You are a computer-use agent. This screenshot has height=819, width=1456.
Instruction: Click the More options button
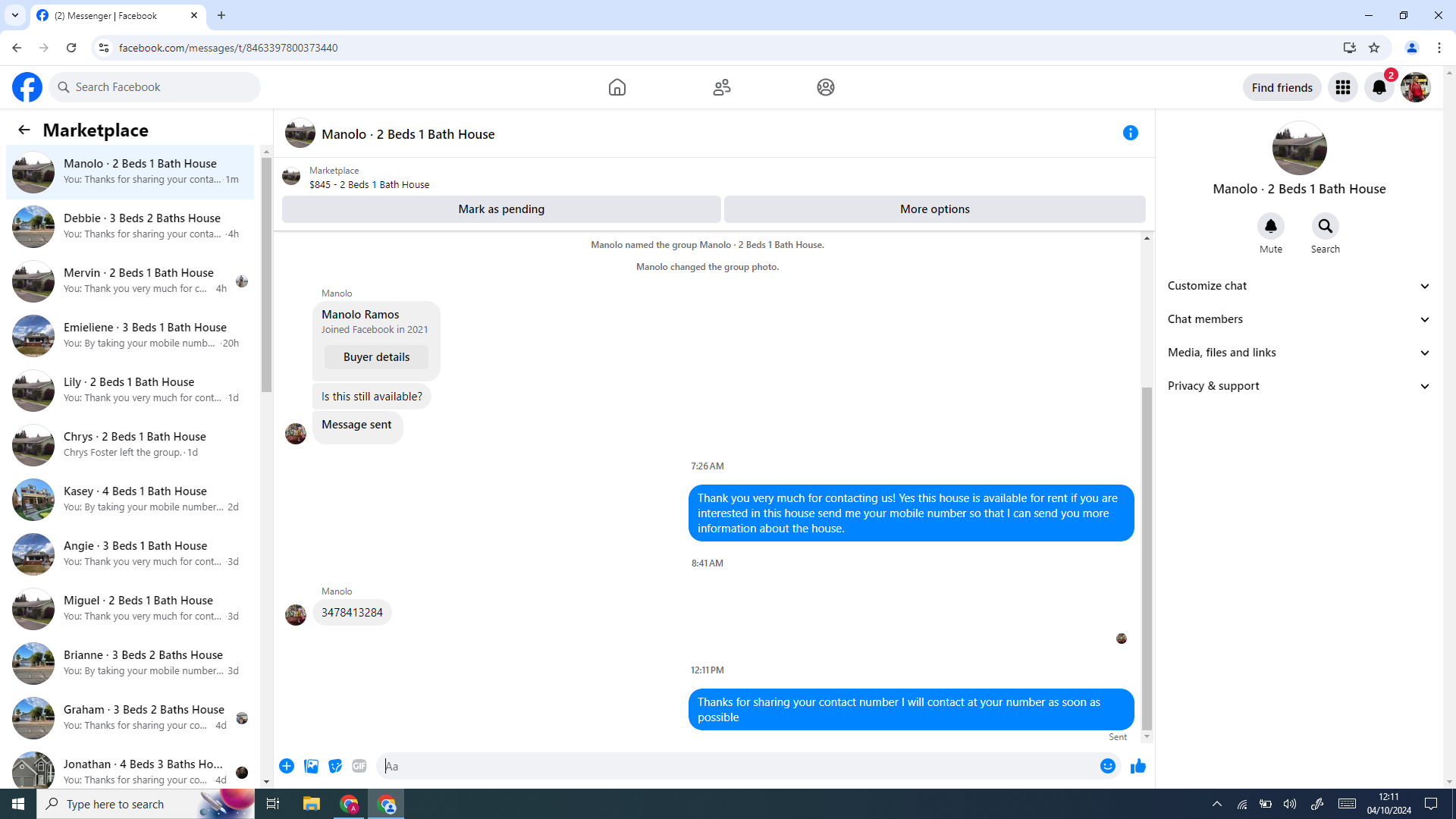(935, 209)
